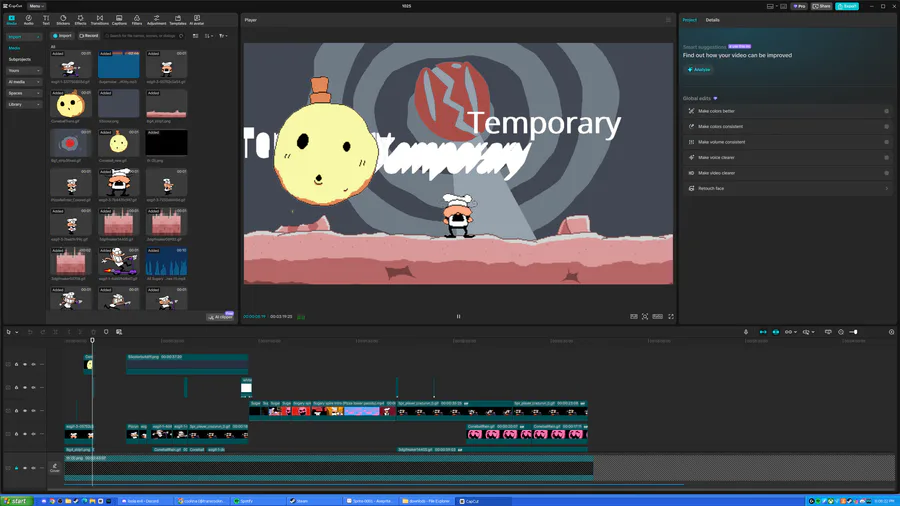Click the AI clipper button below media list
This screenshot has height=506, width=900.
coord(220,317)
